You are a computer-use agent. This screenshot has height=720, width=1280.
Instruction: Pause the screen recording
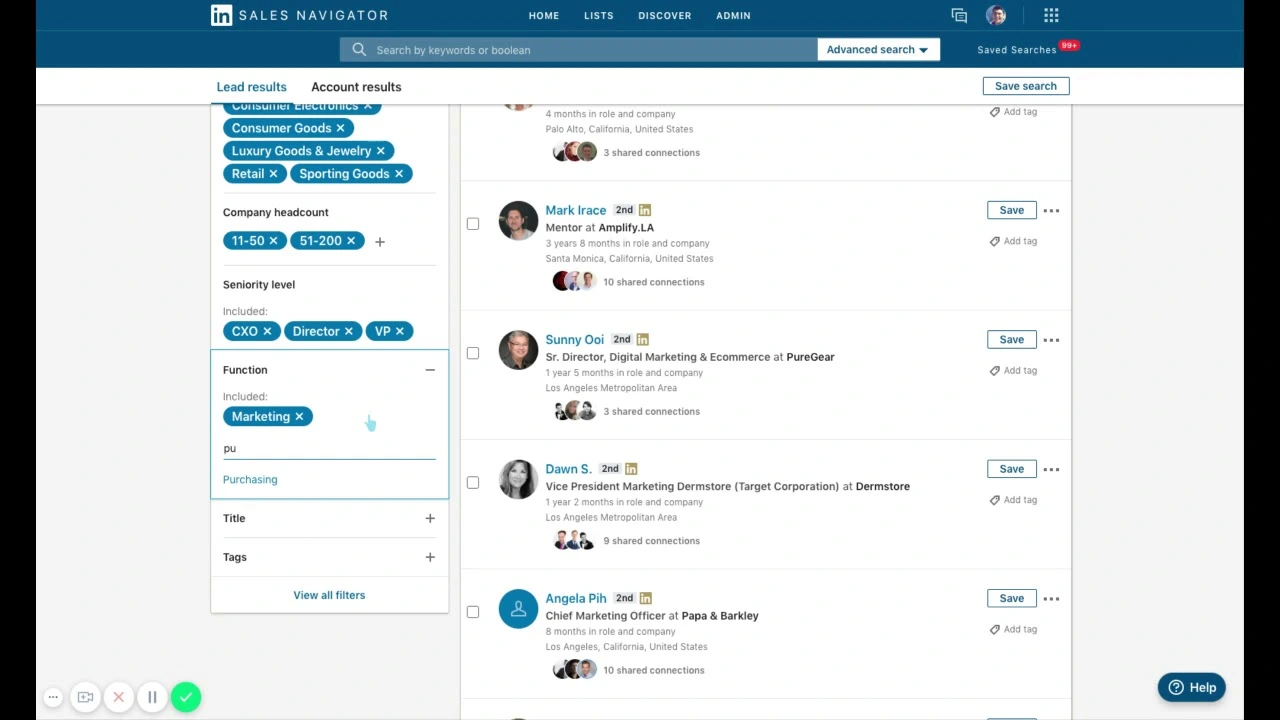point(152,697)
